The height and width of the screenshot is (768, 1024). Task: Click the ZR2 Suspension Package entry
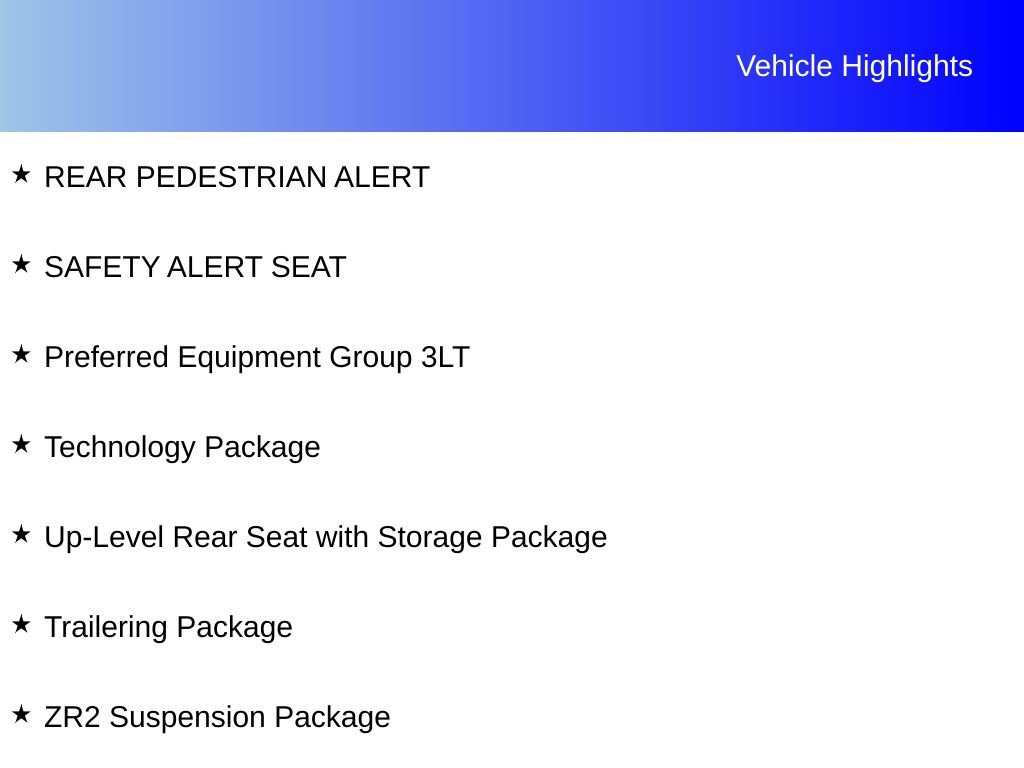click(x=217, y=717)
